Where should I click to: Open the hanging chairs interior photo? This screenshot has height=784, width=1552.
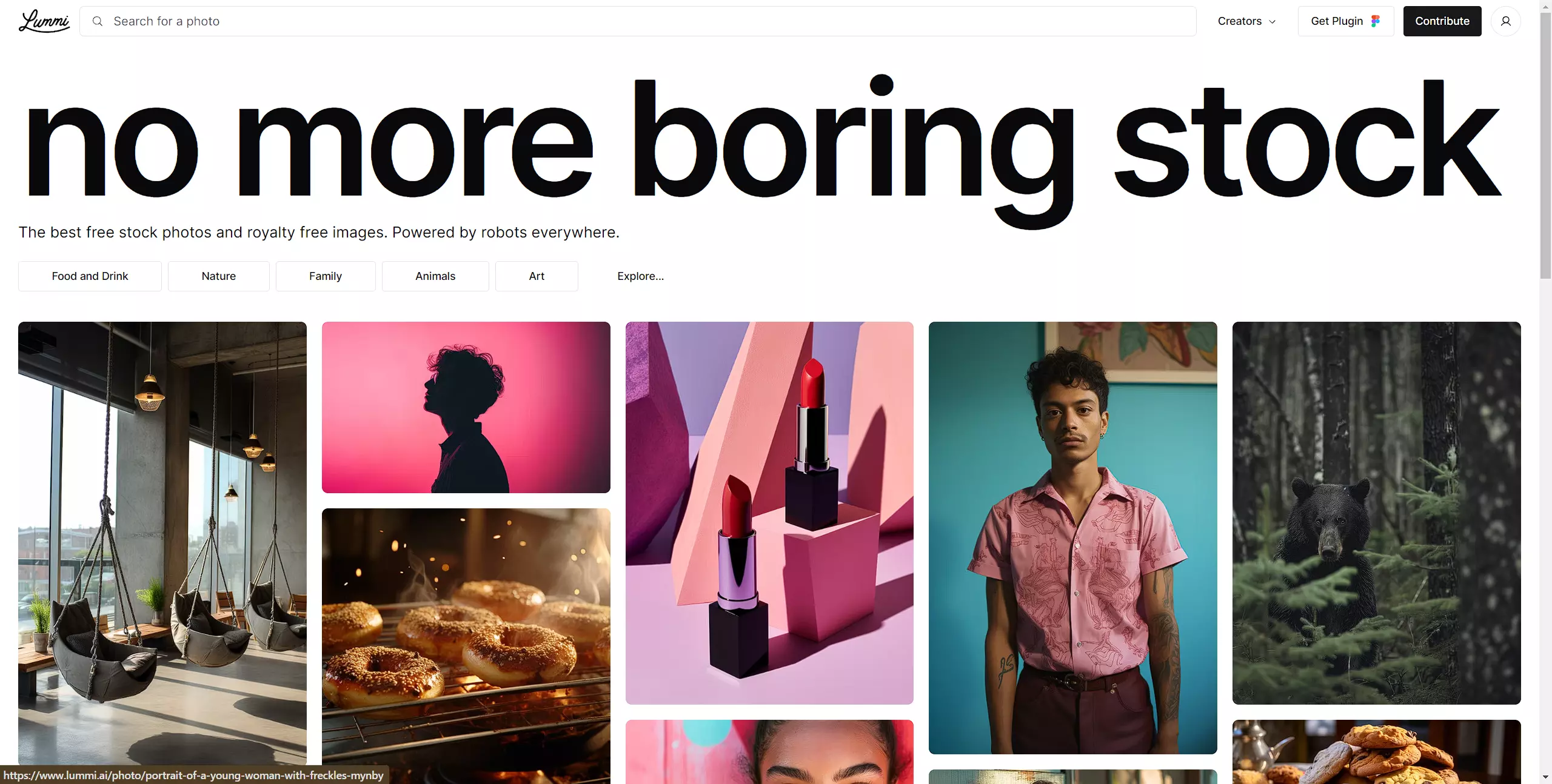(162, 543)
